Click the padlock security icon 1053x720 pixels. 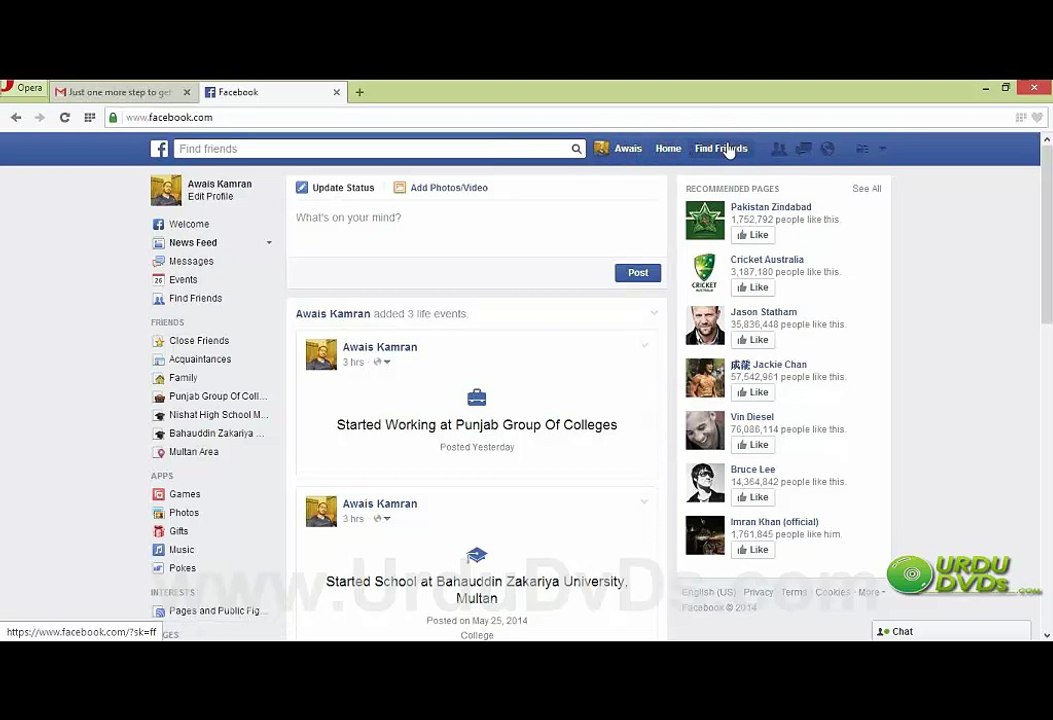click(113, 118)
